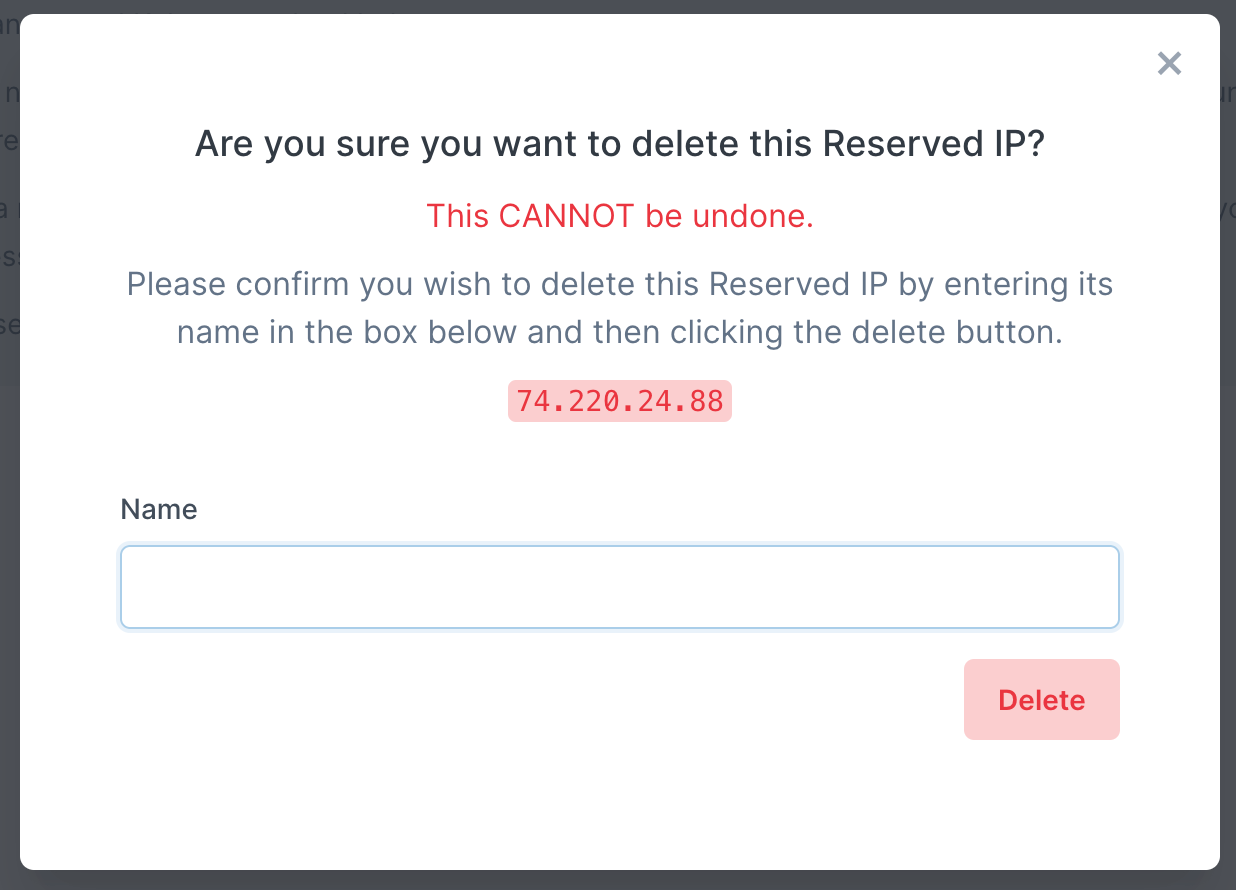Select the 74.220.24.88 IP address badge
This screenshot has height=890, width=1236.
click(620, 401)
